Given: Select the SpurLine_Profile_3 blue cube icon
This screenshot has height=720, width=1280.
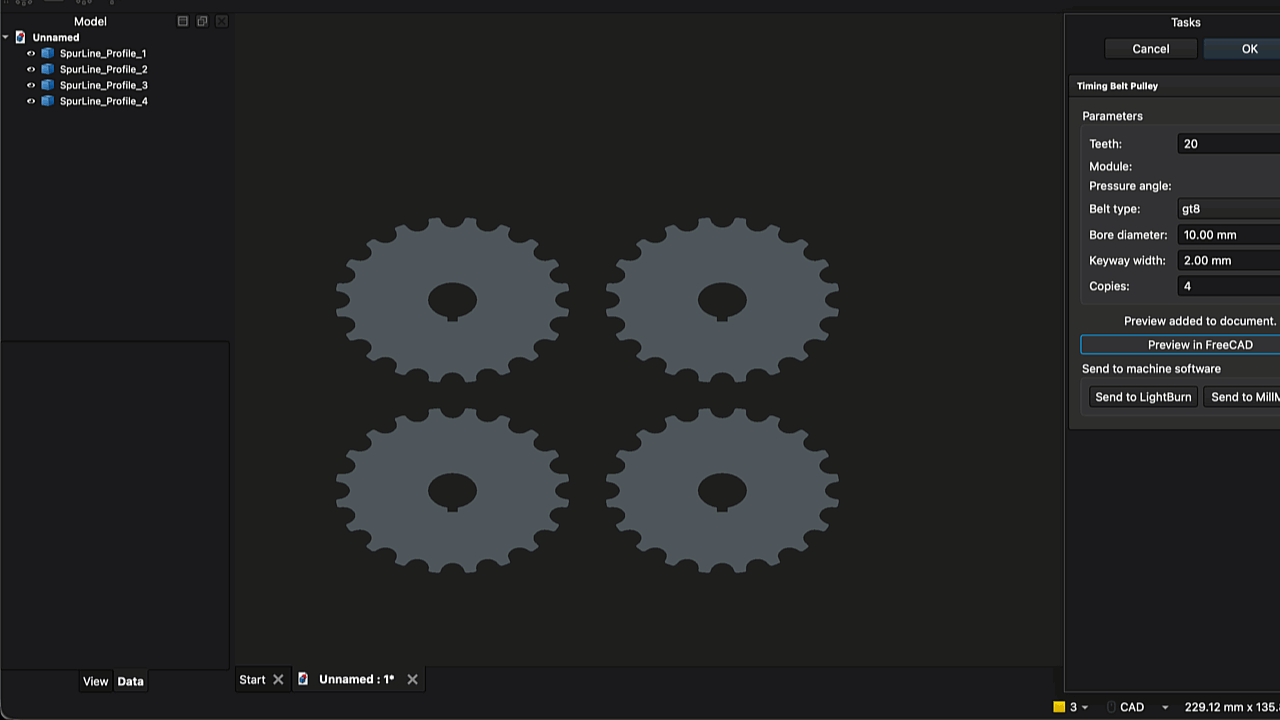Looking at the screenshot, I should pyautogui.click(x=47, y=85).
